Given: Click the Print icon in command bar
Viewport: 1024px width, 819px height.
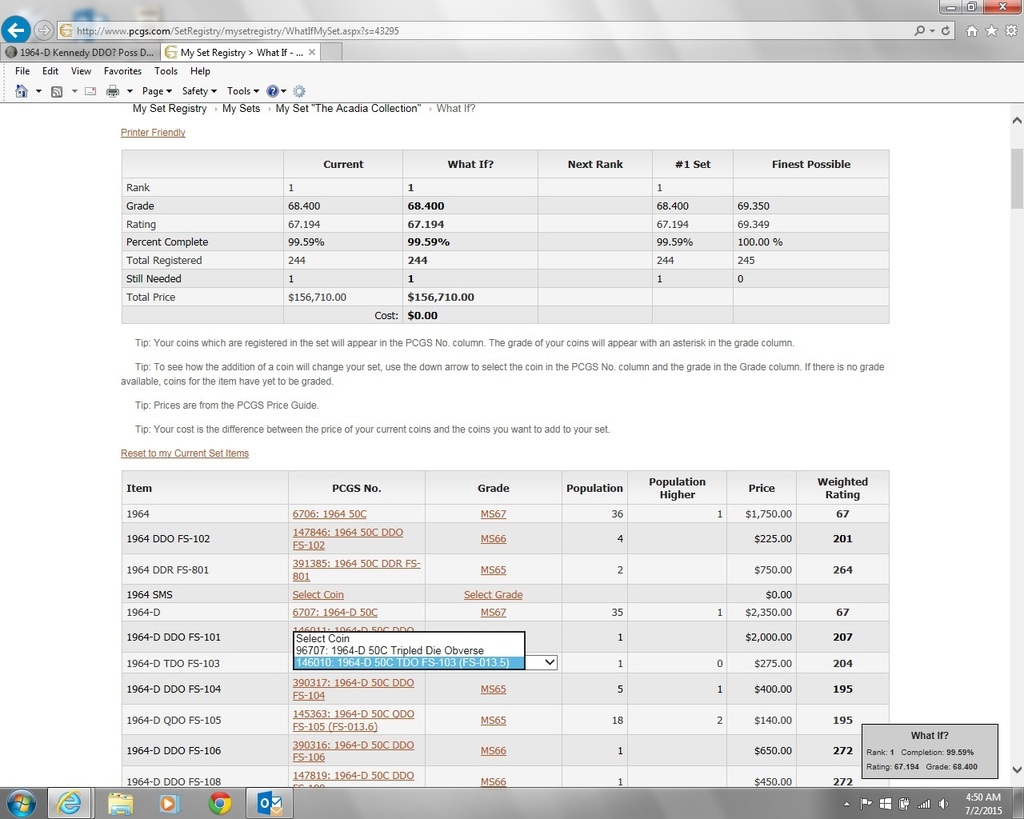Looking at the screenshot, I should (x=112, y=91).
